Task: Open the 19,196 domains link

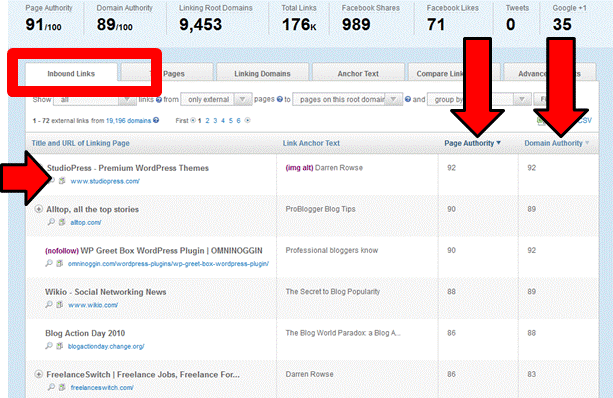Action: coord(128,120)
